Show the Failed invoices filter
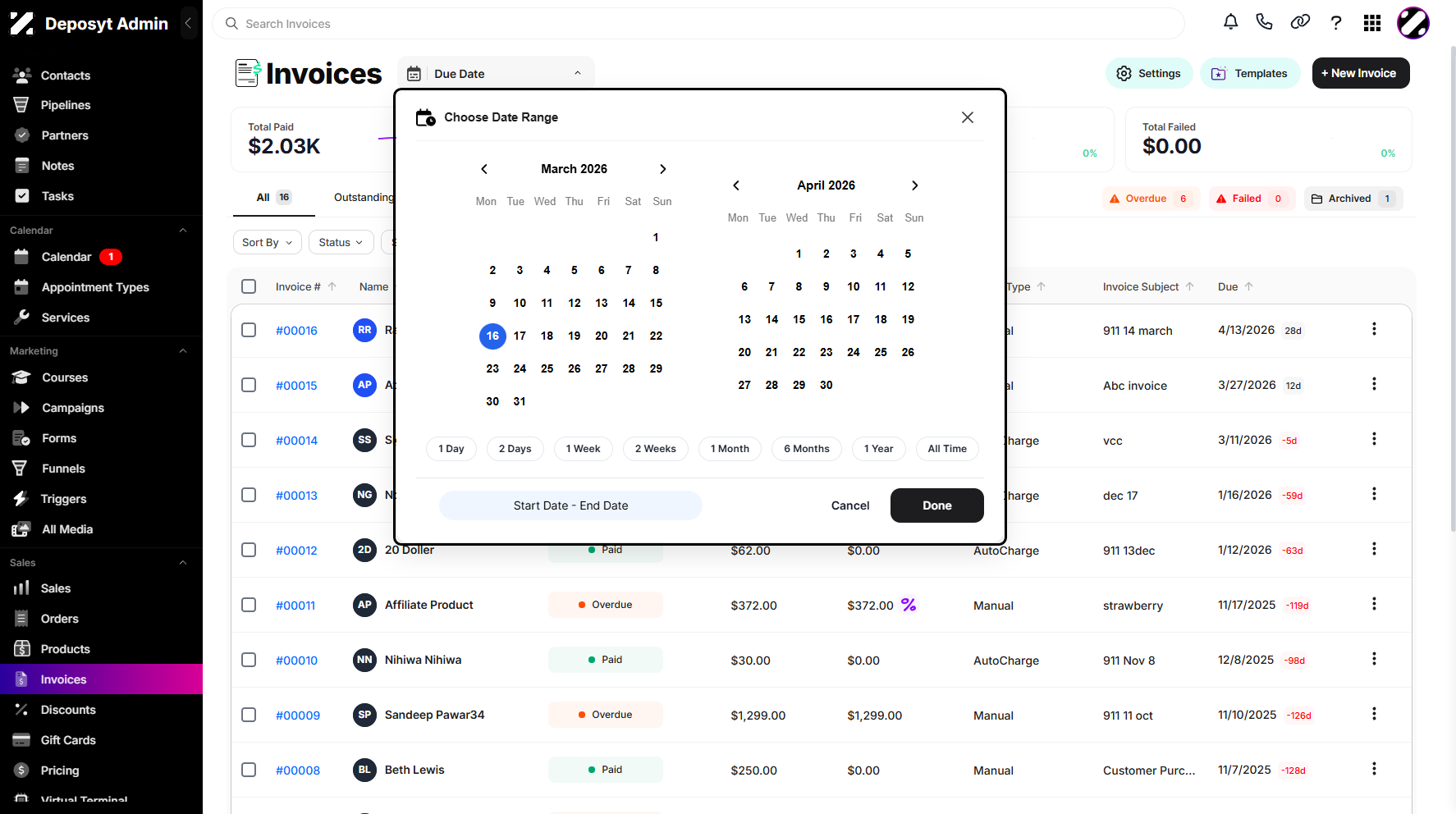 click(1252, 199)
